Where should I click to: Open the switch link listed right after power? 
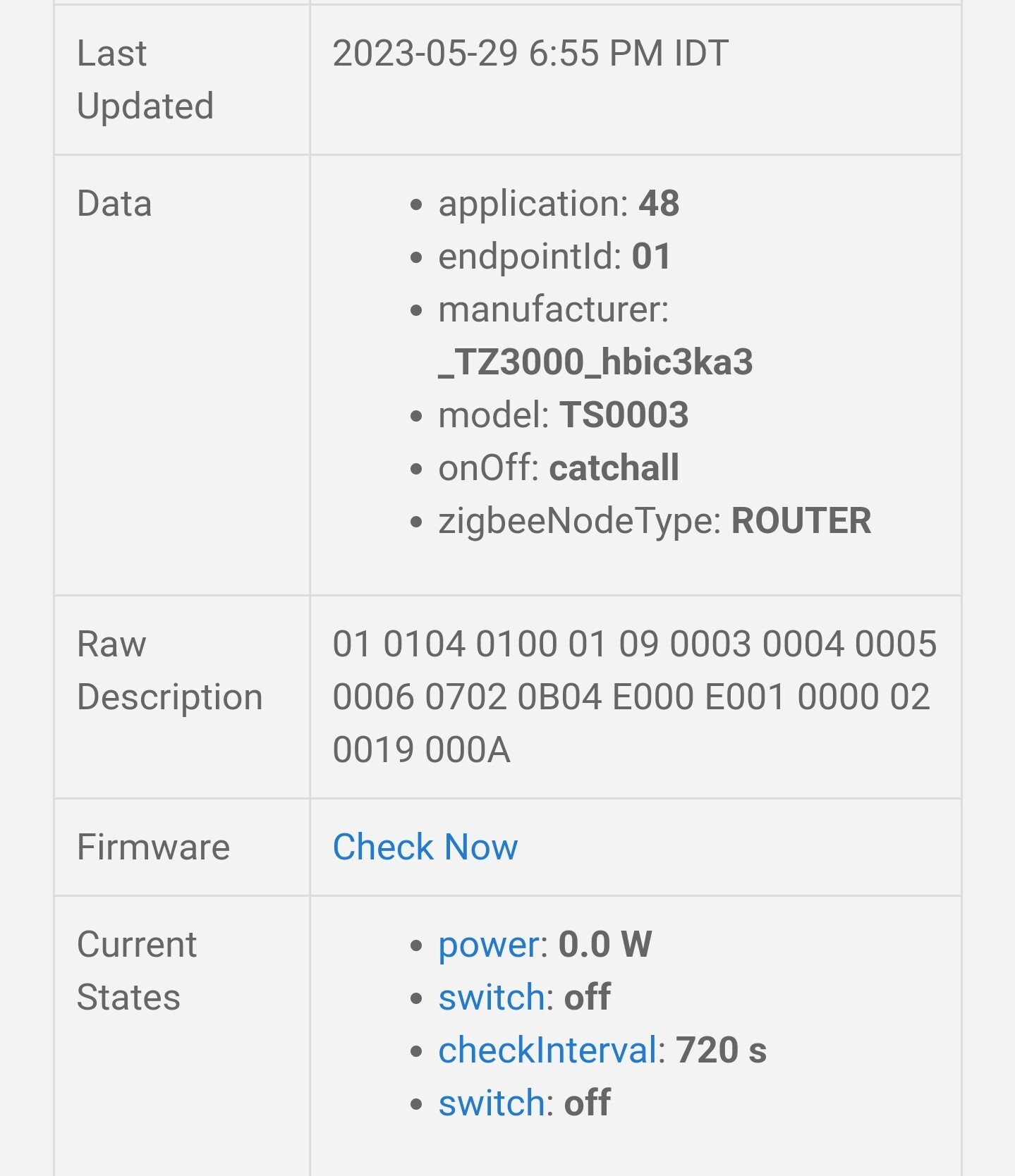pos(492,997)
